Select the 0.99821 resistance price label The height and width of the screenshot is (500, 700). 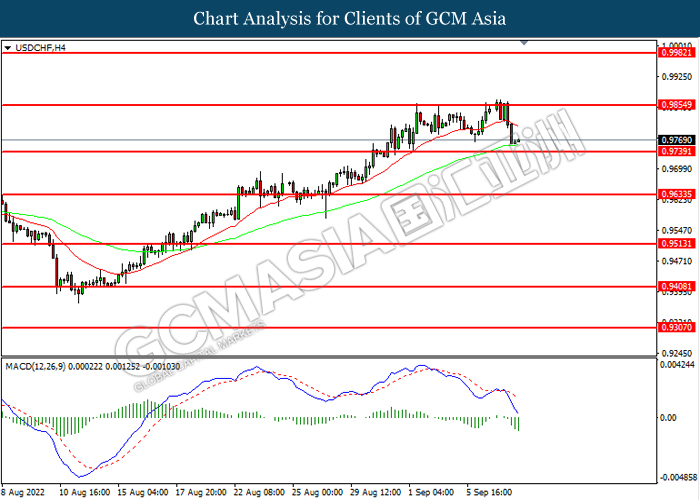676,53
